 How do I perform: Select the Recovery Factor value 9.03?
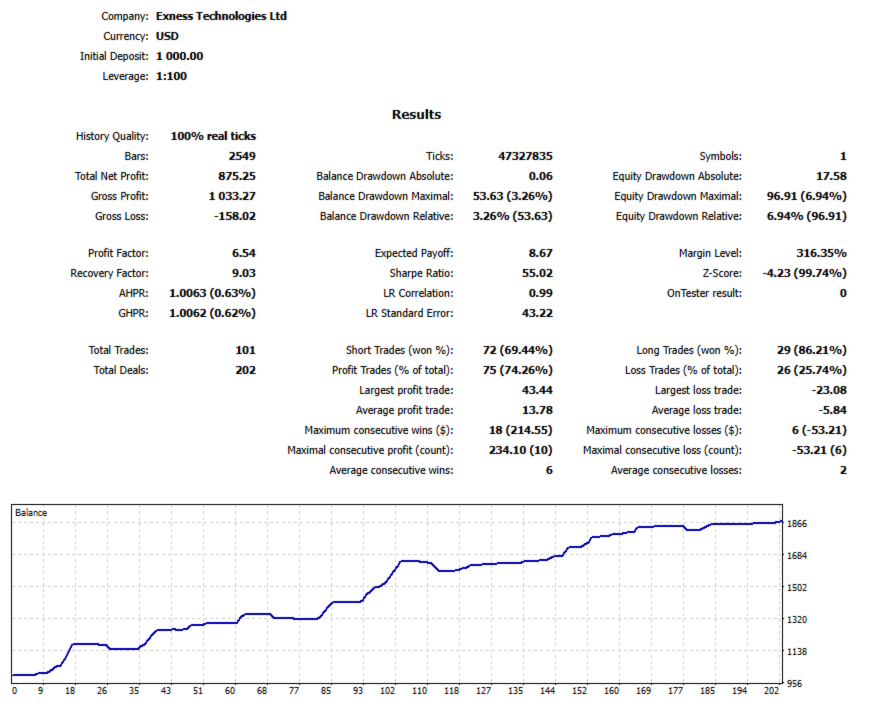244,273
